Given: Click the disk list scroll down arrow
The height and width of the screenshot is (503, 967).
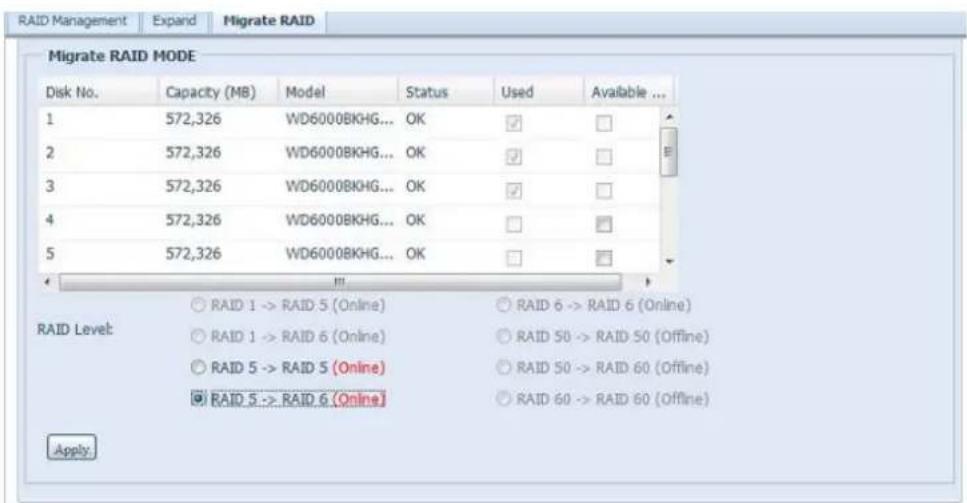Looking at the screenshot, I should (x=669, y=262).
